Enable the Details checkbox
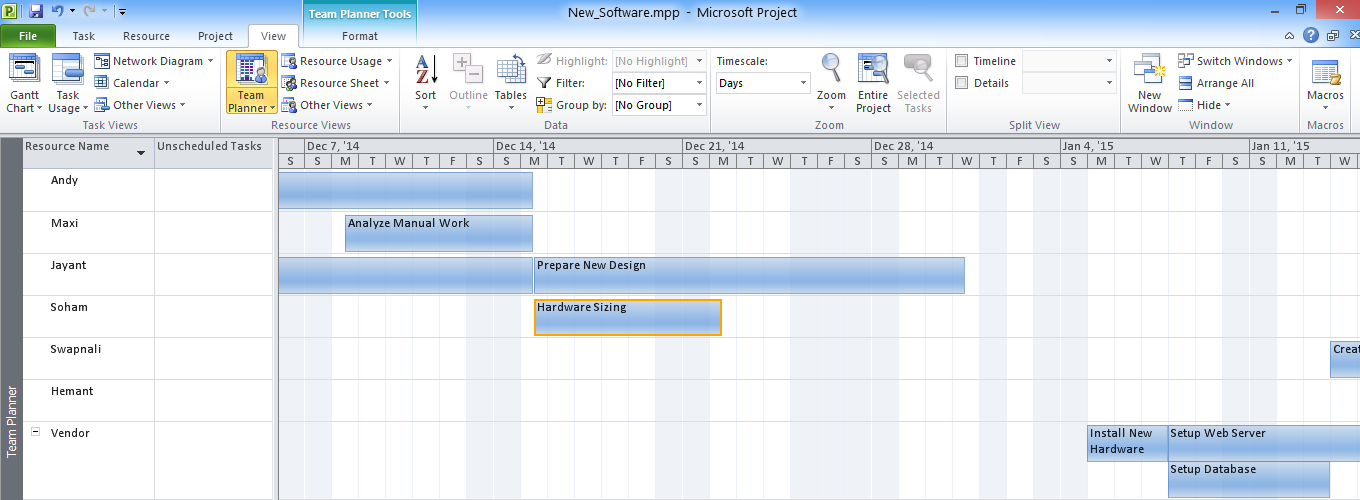The image size is (1360, 500). point(961,83)
